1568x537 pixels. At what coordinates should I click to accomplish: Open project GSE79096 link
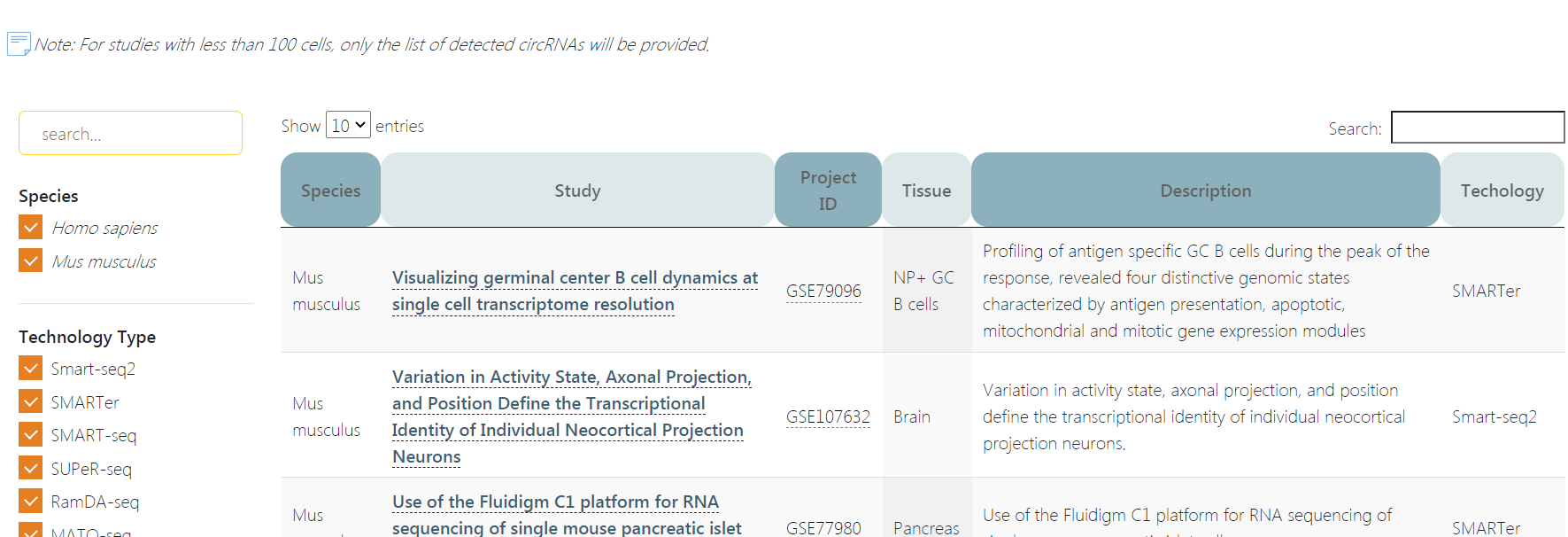(823, 292)
